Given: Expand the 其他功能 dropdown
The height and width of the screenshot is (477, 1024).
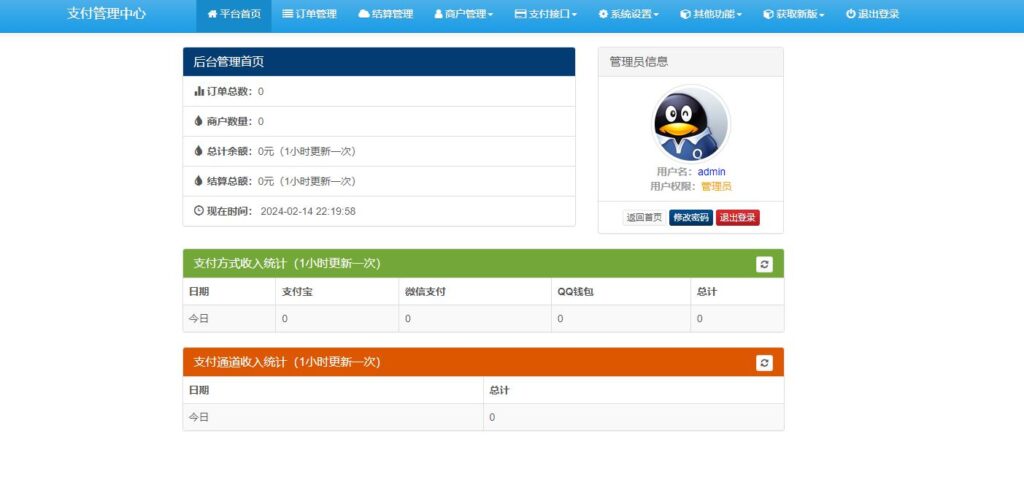Looking at the screenshot, I should click(x=711, y=14).
